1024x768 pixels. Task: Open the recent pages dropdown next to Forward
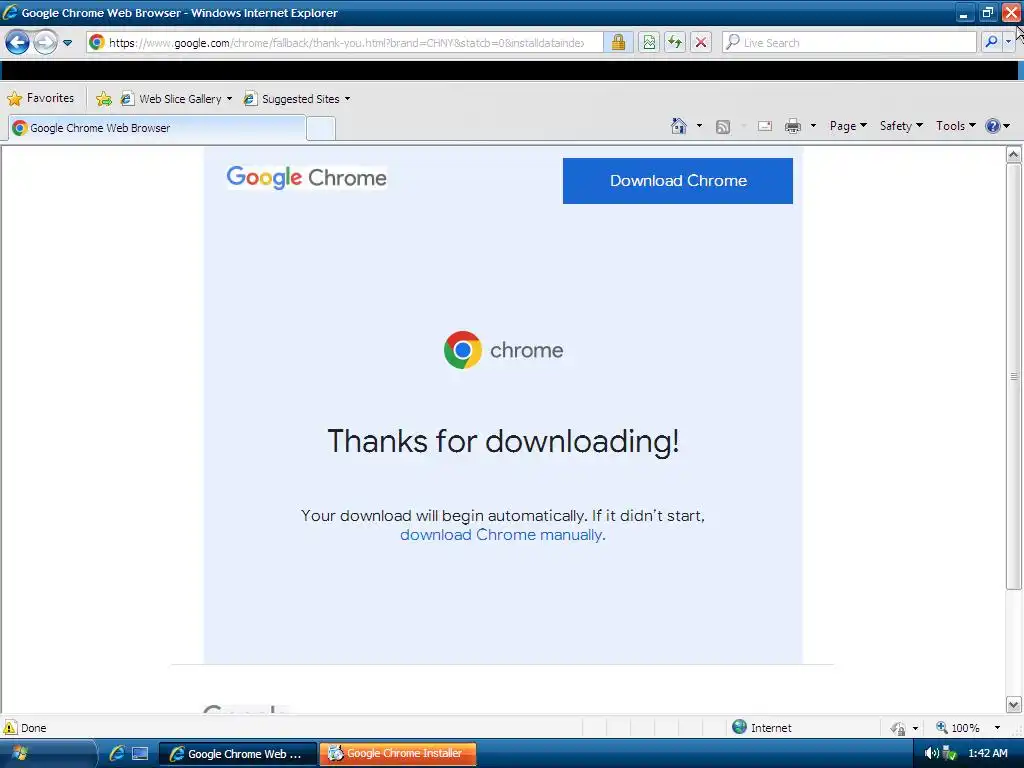coord(67,43)
